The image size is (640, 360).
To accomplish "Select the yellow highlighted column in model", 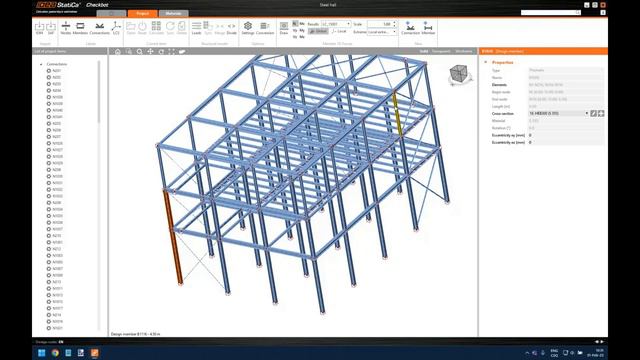I will pyautogui.click(x=397, y=113).
